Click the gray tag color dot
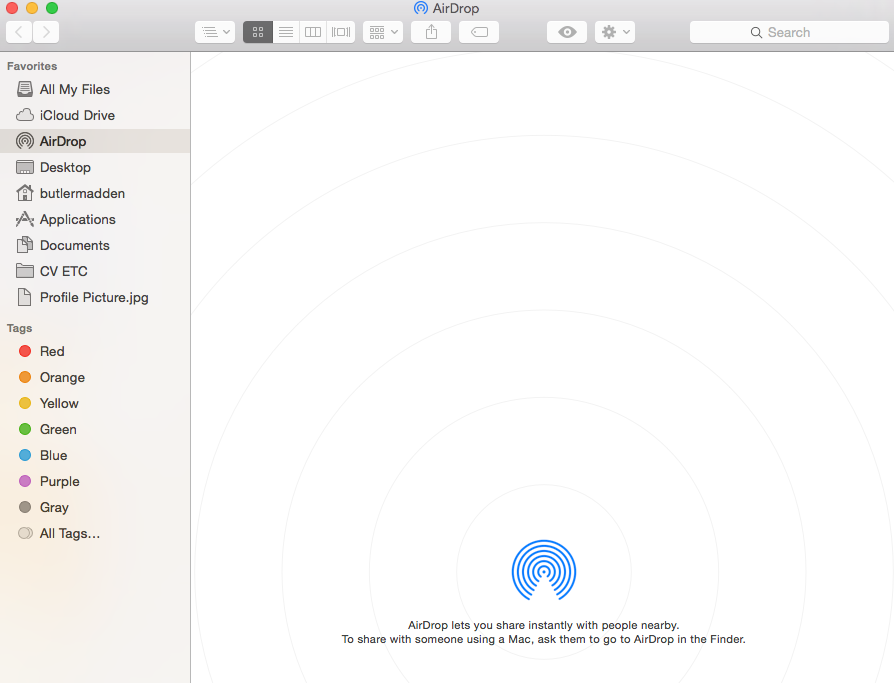This screenshot has width=894, height=683. click(x=25, y=507)
